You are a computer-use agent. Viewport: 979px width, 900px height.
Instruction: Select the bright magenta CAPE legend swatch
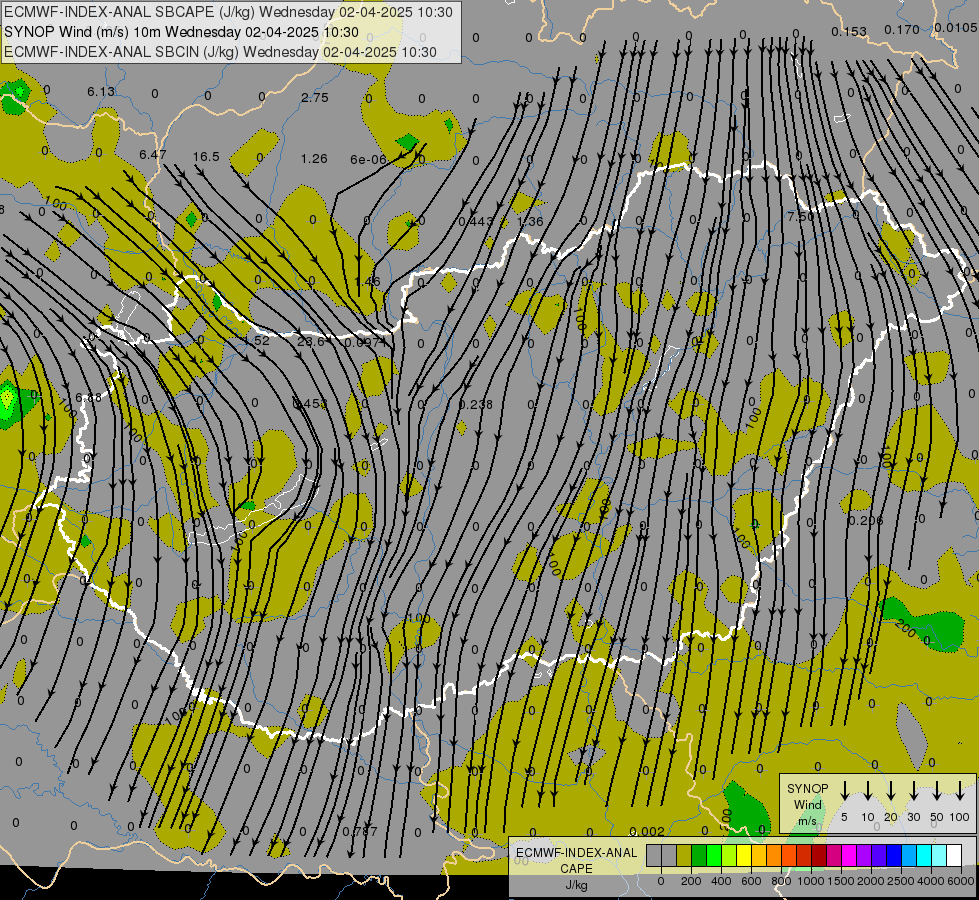pyautogui.click(x=849, y=856)
